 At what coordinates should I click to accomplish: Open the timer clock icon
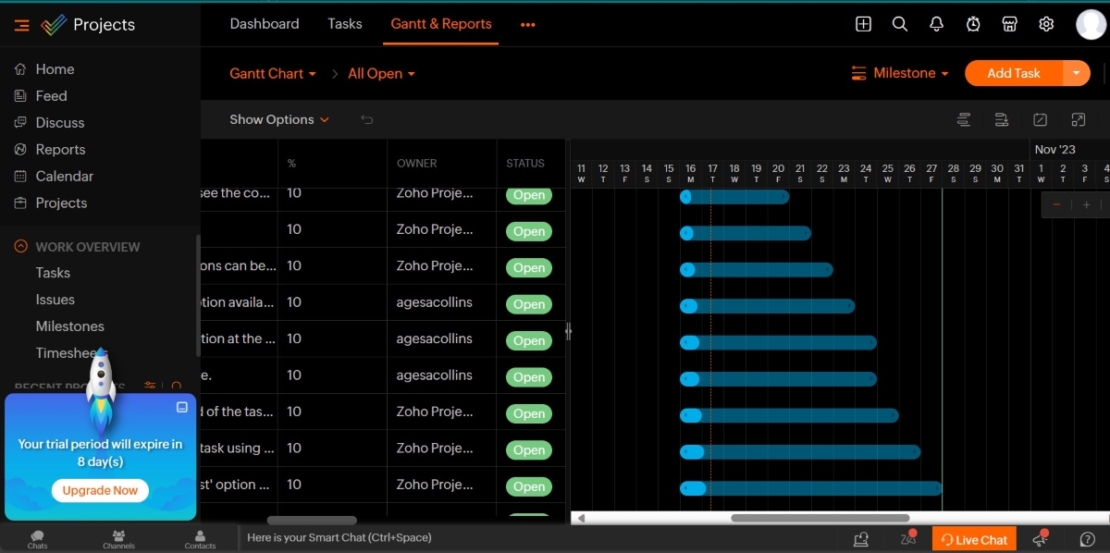(x=973, y=24)
